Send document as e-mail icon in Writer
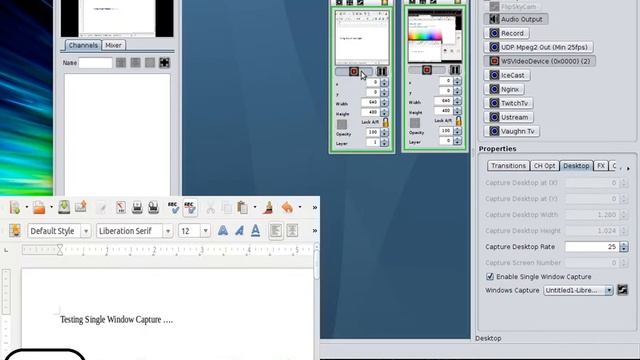 (x=81, y=207)
